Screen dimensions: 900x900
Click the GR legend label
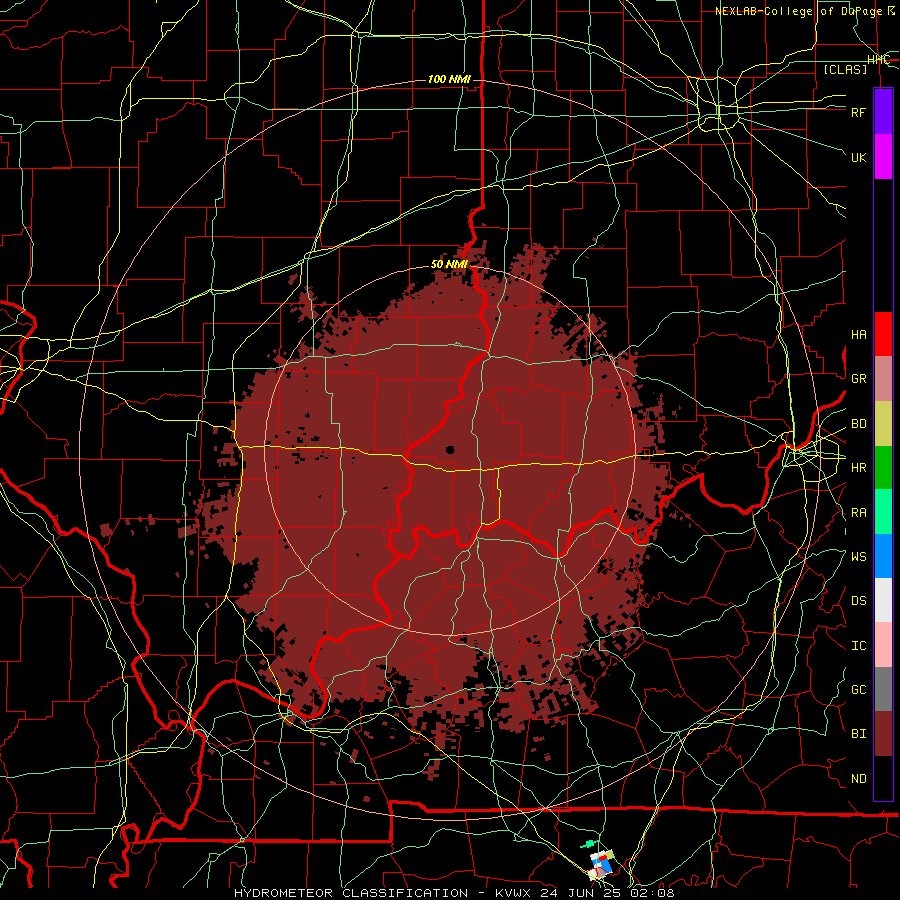coord(858,379)
